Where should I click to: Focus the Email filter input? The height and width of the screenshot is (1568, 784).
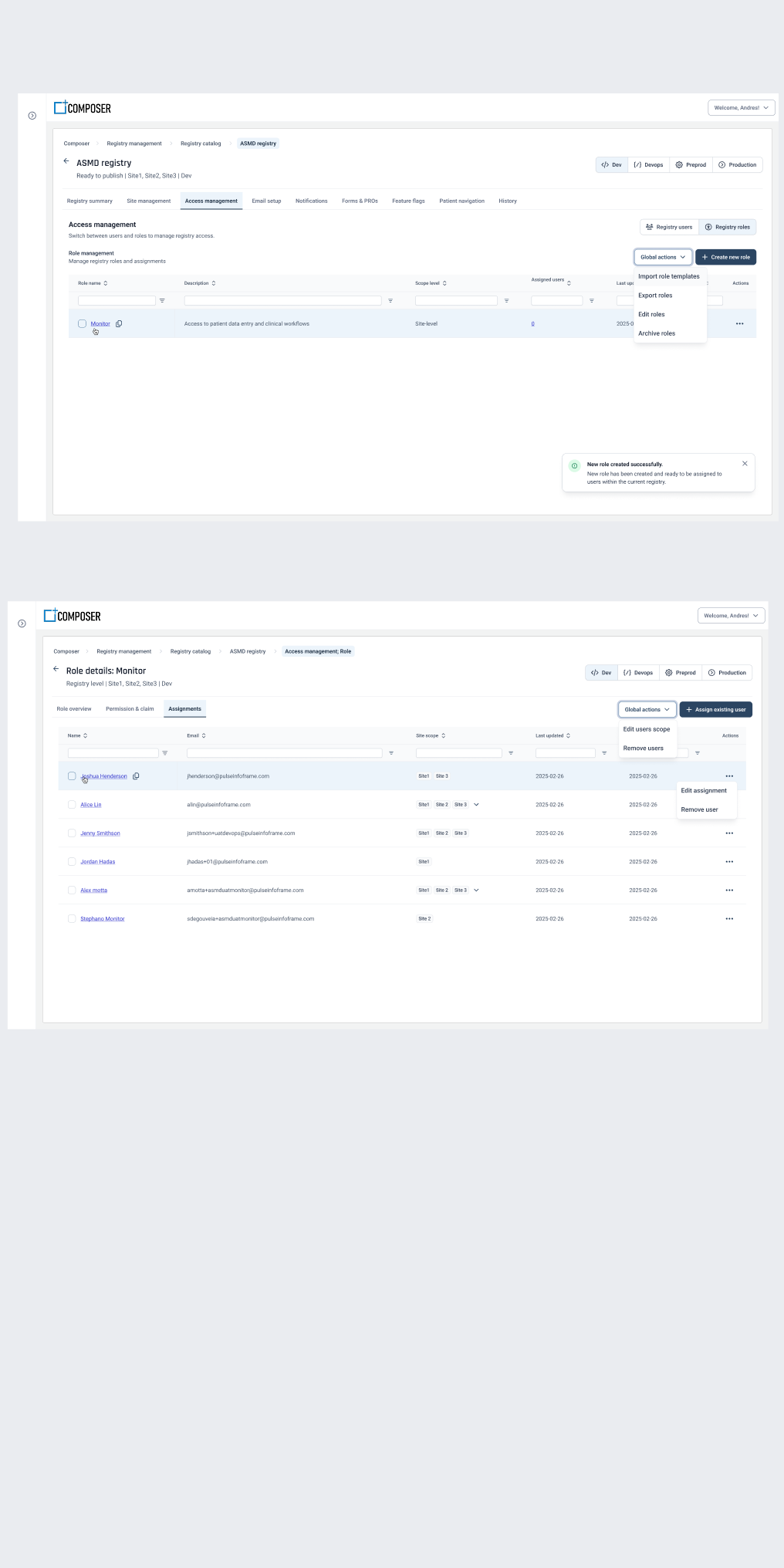coord(285,753)
